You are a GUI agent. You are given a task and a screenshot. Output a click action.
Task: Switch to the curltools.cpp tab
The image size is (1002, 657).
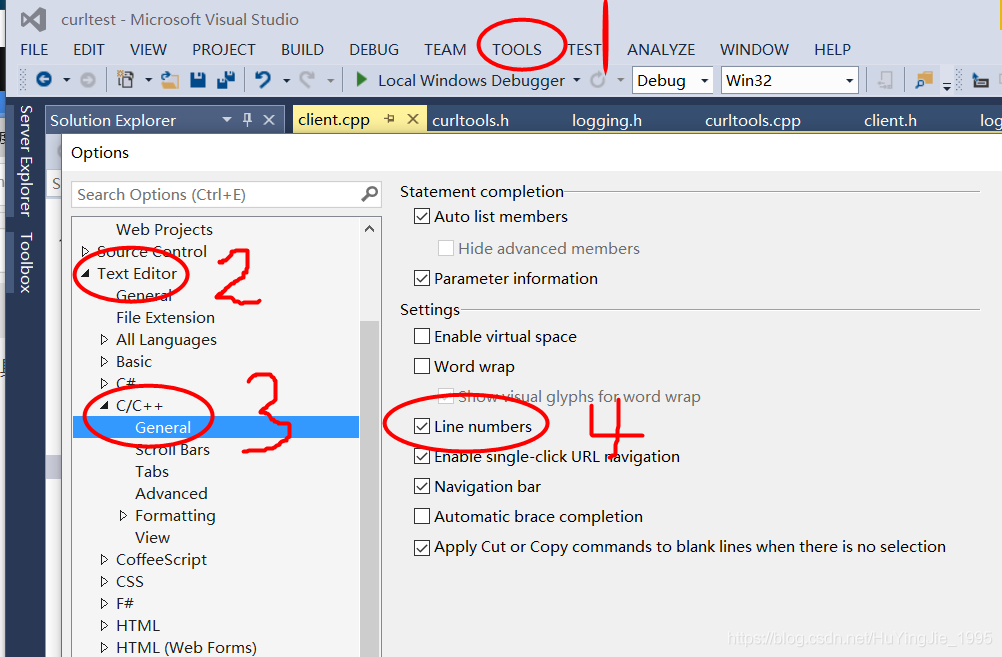tap(753, 120)
